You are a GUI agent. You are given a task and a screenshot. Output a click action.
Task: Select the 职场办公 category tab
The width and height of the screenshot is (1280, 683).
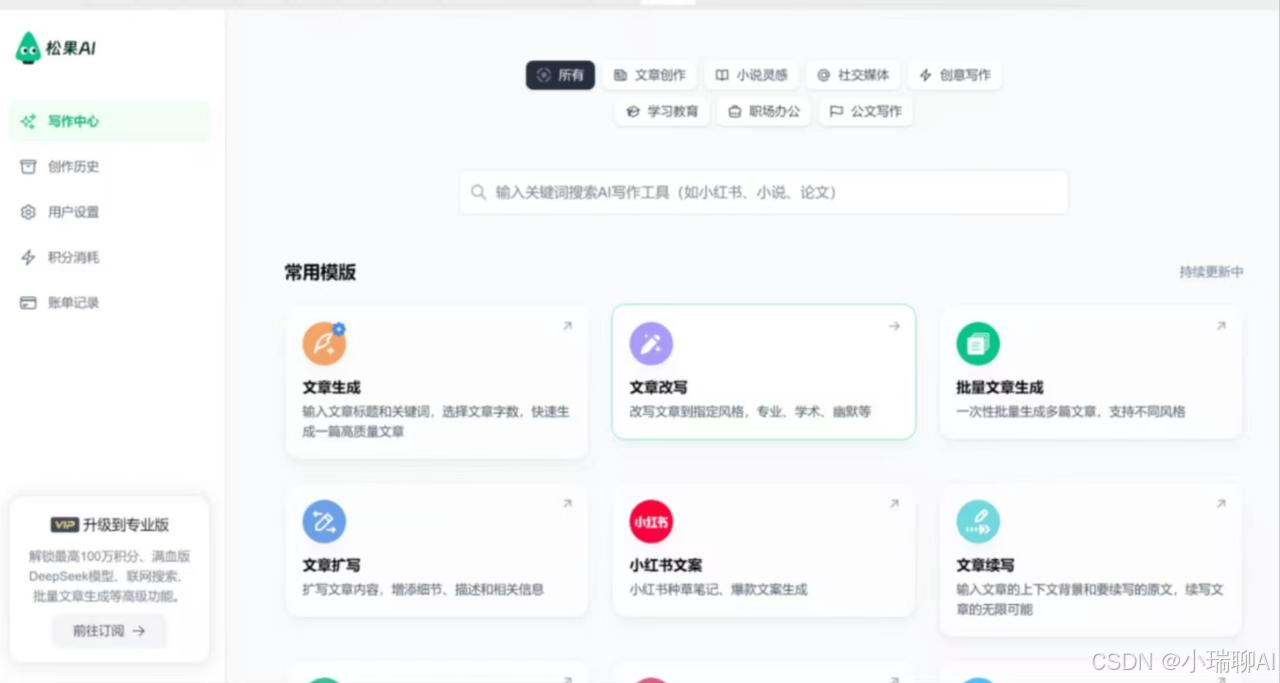coord(764,111)
